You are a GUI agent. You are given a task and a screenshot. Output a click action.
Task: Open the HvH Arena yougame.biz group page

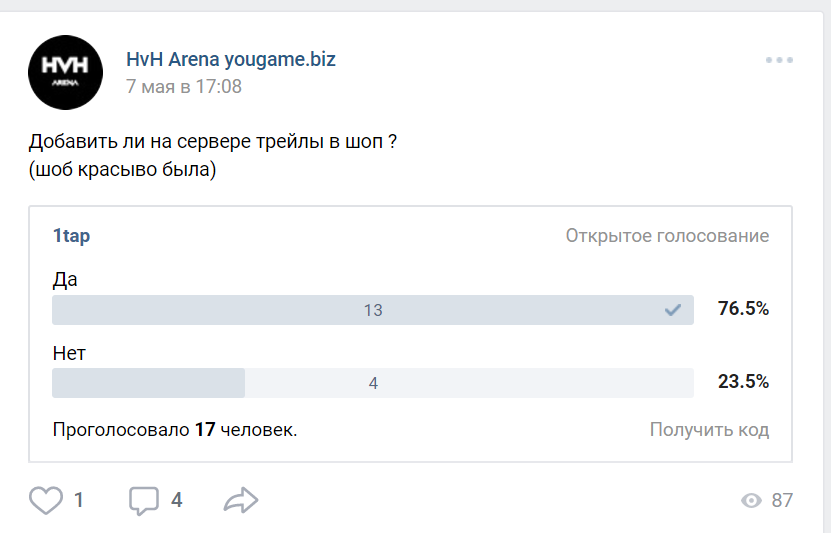pos(231,59)
